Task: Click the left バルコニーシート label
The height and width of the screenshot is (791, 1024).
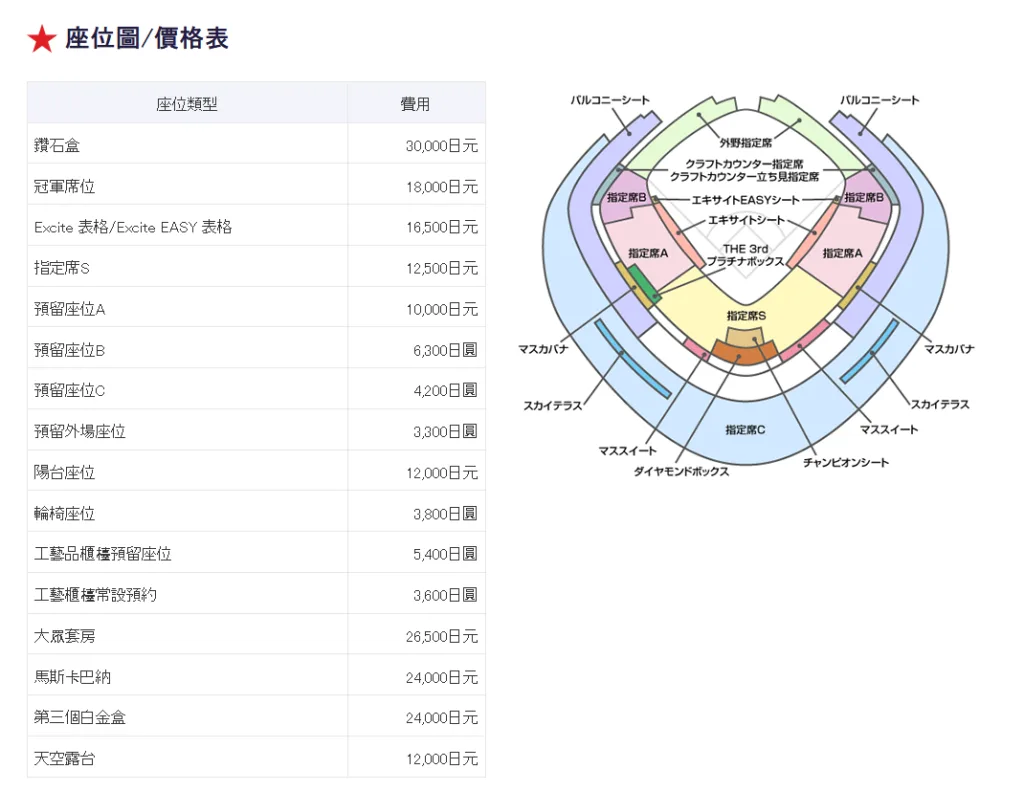Action: pos(610,100)
